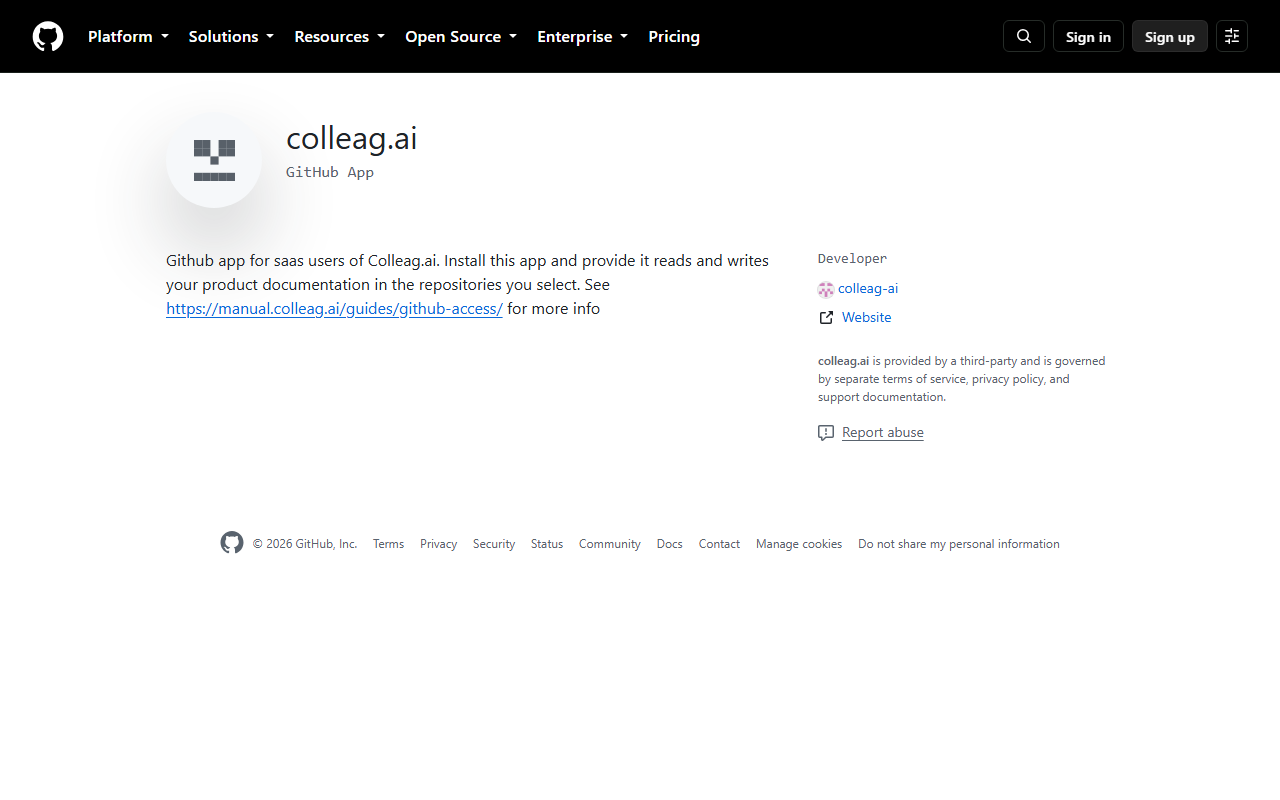
Task: Click the Report abuse link
Action: pos(883,432)
